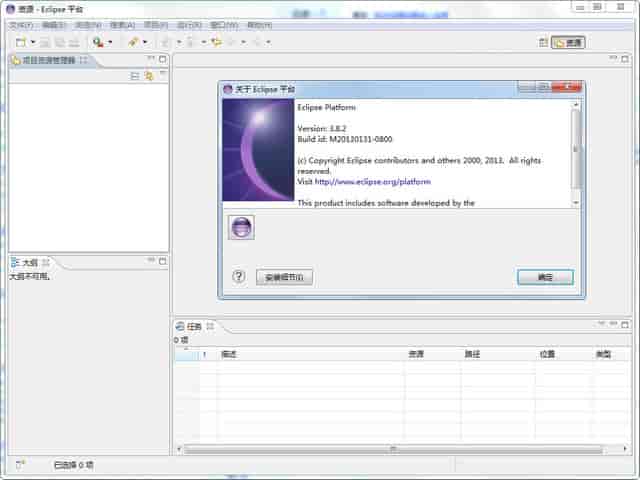Maximize the Project Explorer view
This screenshot has height=480, width=640.
(x=162, y=60)
